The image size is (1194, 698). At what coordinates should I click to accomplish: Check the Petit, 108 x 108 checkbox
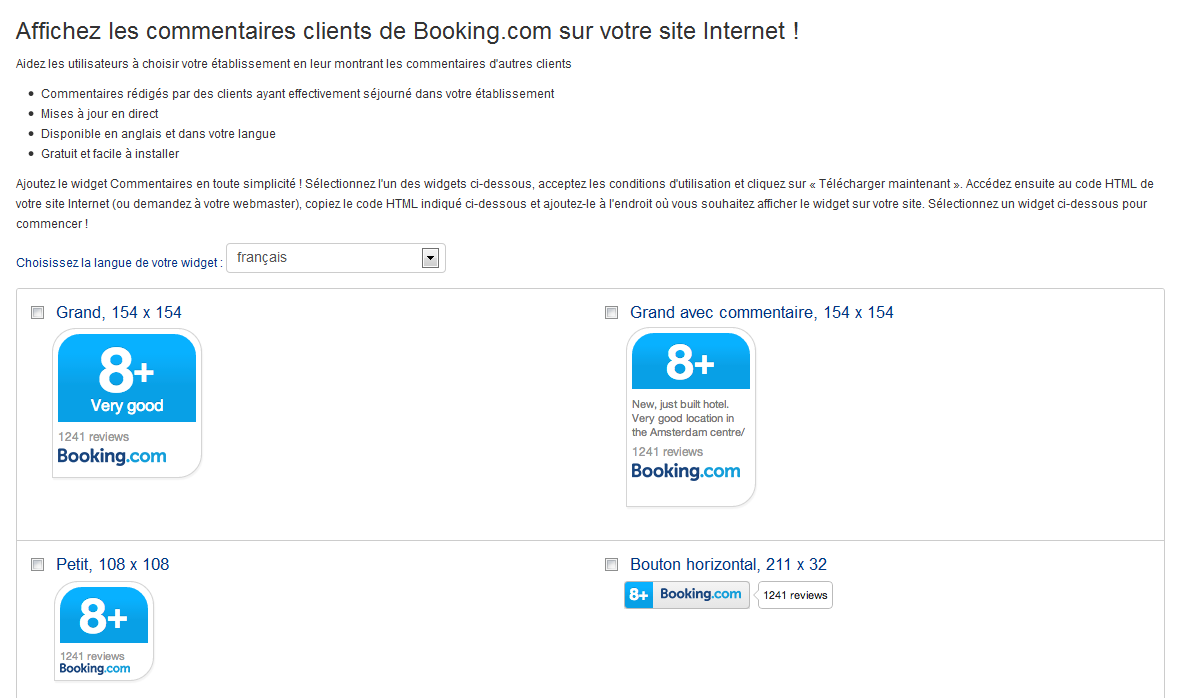pos(37,565)
